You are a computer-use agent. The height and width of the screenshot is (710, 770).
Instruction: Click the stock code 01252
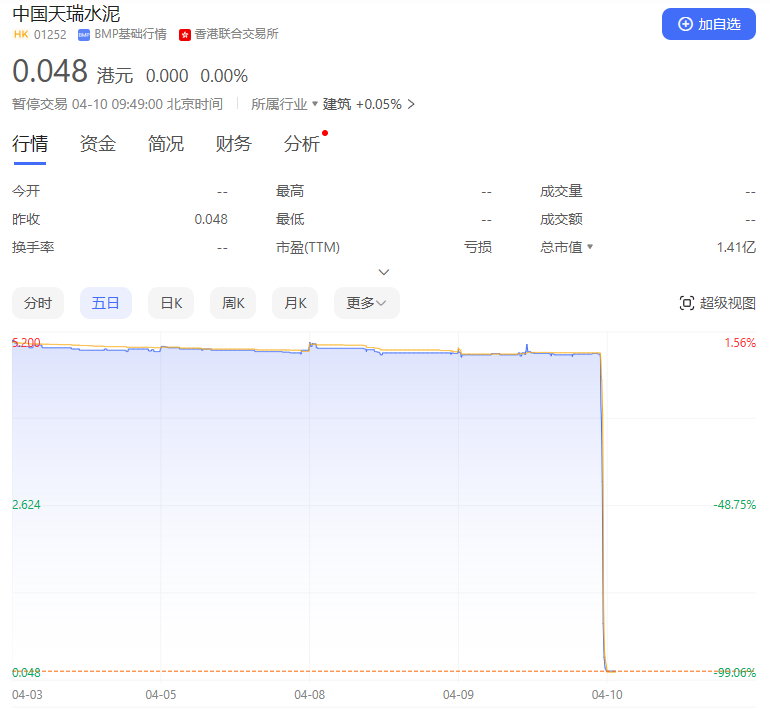pos(50,35)
